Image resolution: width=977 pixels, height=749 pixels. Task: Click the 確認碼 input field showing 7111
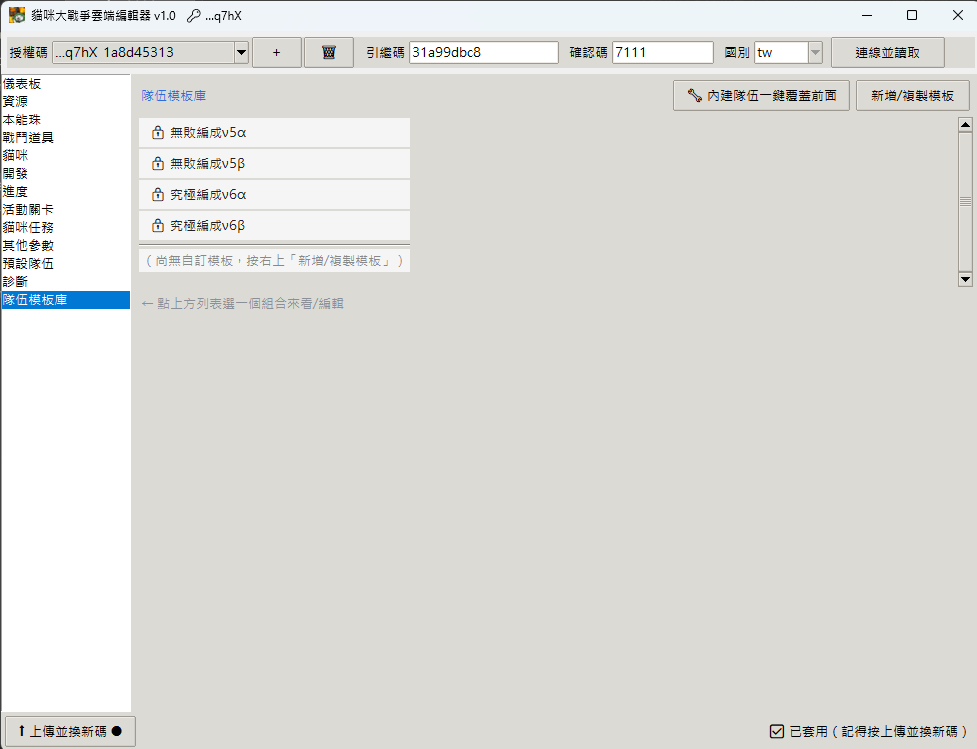click(662, 52)
